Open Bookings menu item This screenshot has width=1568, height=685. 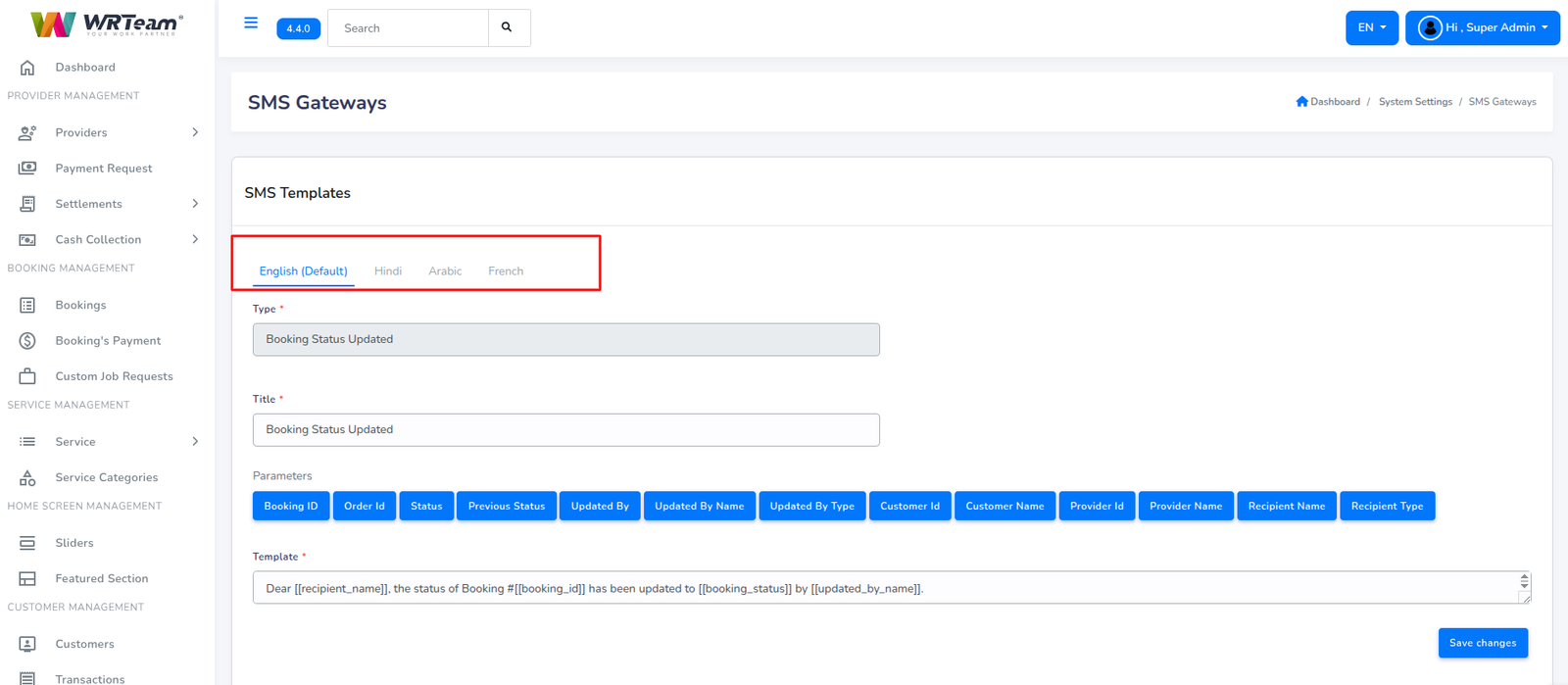[x=80, y=305]
